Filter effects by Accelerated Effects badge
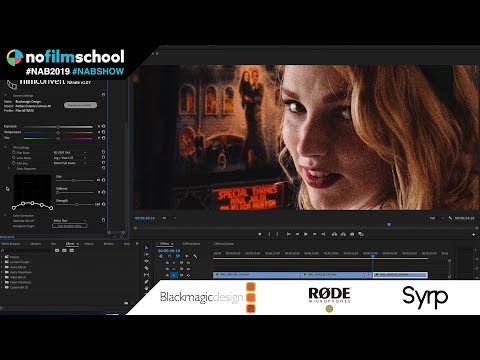Viewport: 480px width, 360px height. point(57,250)
